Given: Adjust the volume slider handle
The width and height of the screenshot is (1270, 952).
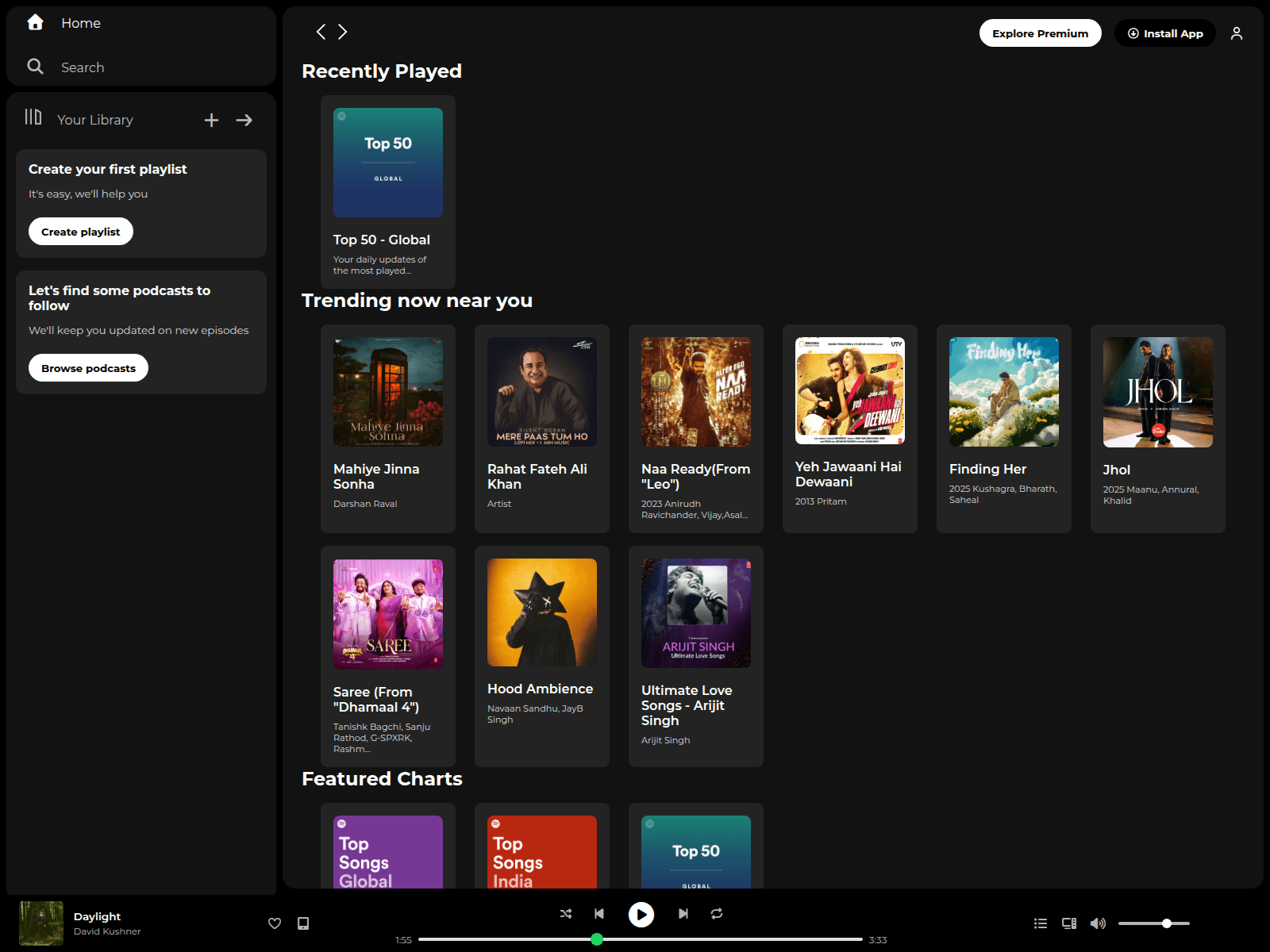Looking at the screenshot, I should click(x=1167, y=923).
